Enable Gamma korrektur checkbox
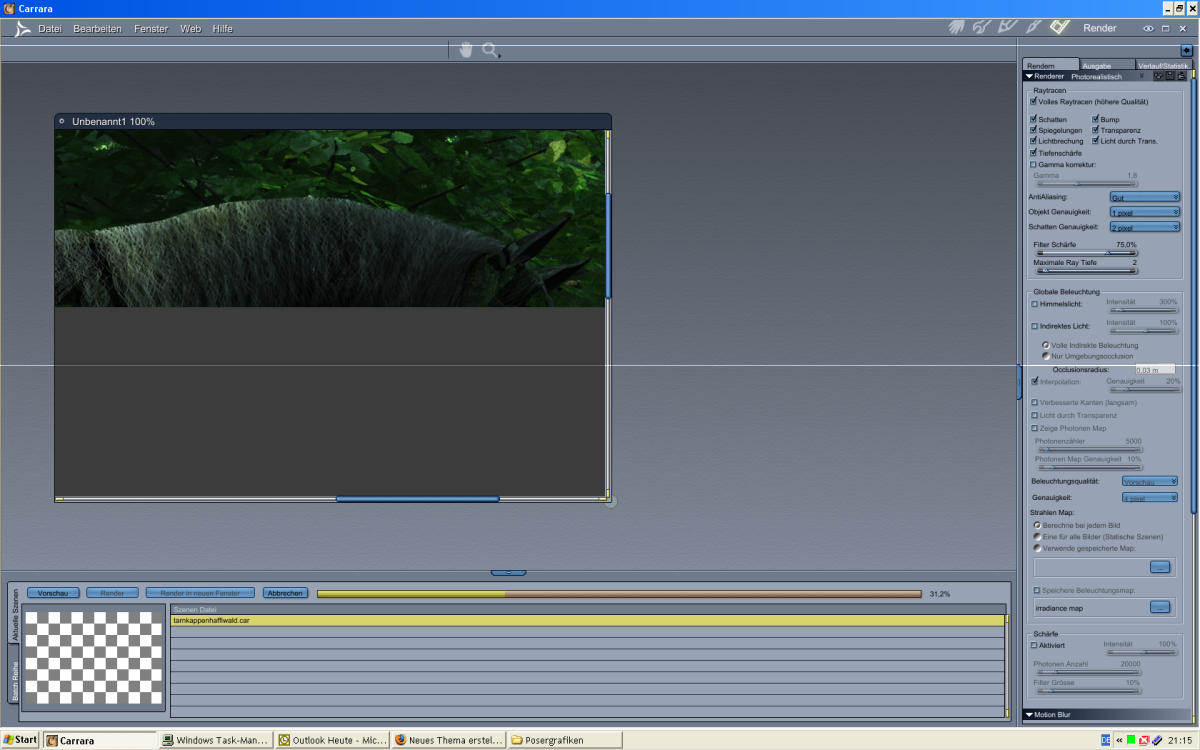The width and height of the screenshot is (1200, 750). point(1034,164)
